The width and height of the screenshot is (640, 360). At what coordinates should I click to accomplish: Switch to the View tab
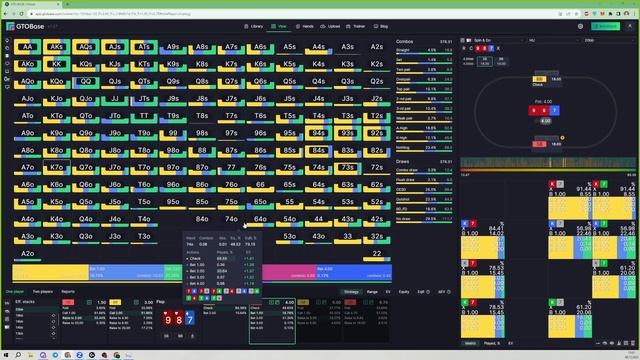click(x=279, y=26)
